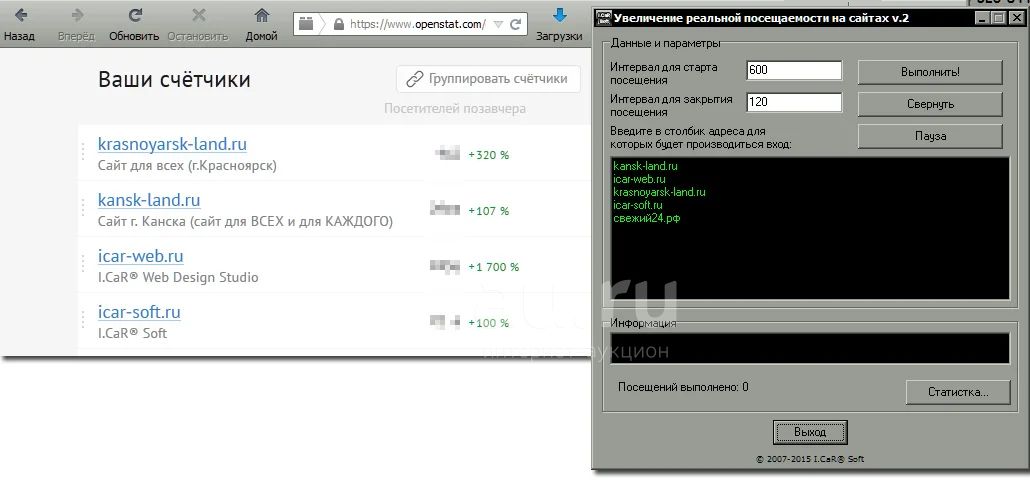Close the visits tool window
The image size is (1030, 483).
(1016, 18)
